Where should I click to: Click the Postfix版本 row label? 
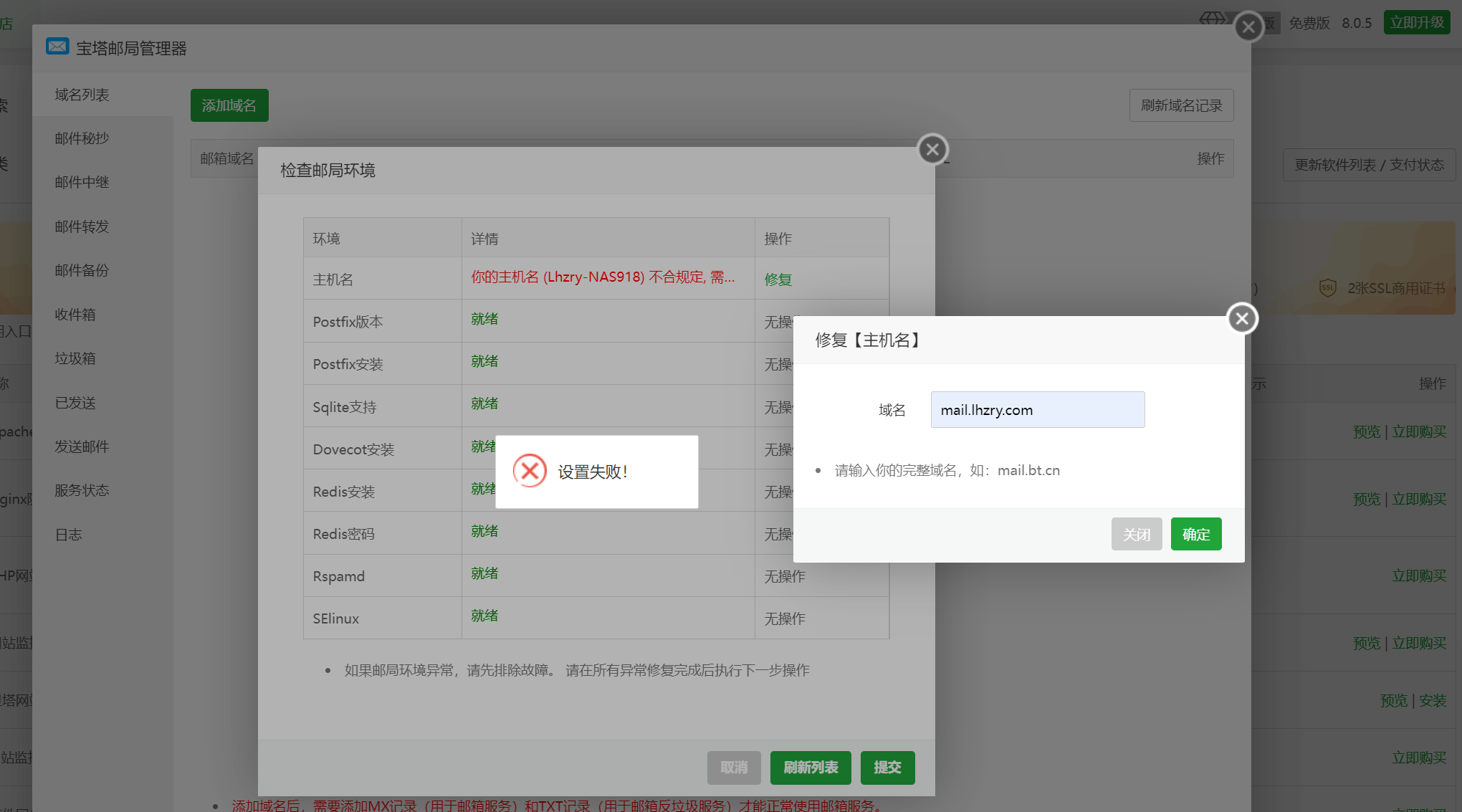348,322
